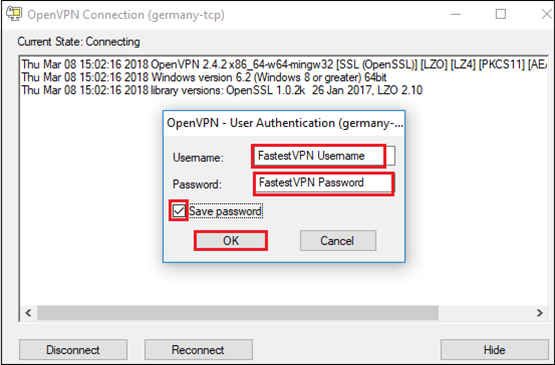This screenshot has width=555, height=365.
Task: Select the OpenVPN 2.4.2 log line
Action: click(x=284, y=64)
